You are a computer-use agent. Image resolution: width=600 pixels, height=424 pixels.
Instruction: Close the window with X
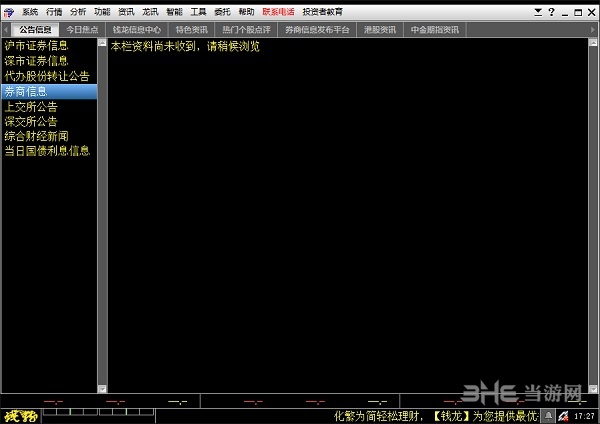pos(591,12)
